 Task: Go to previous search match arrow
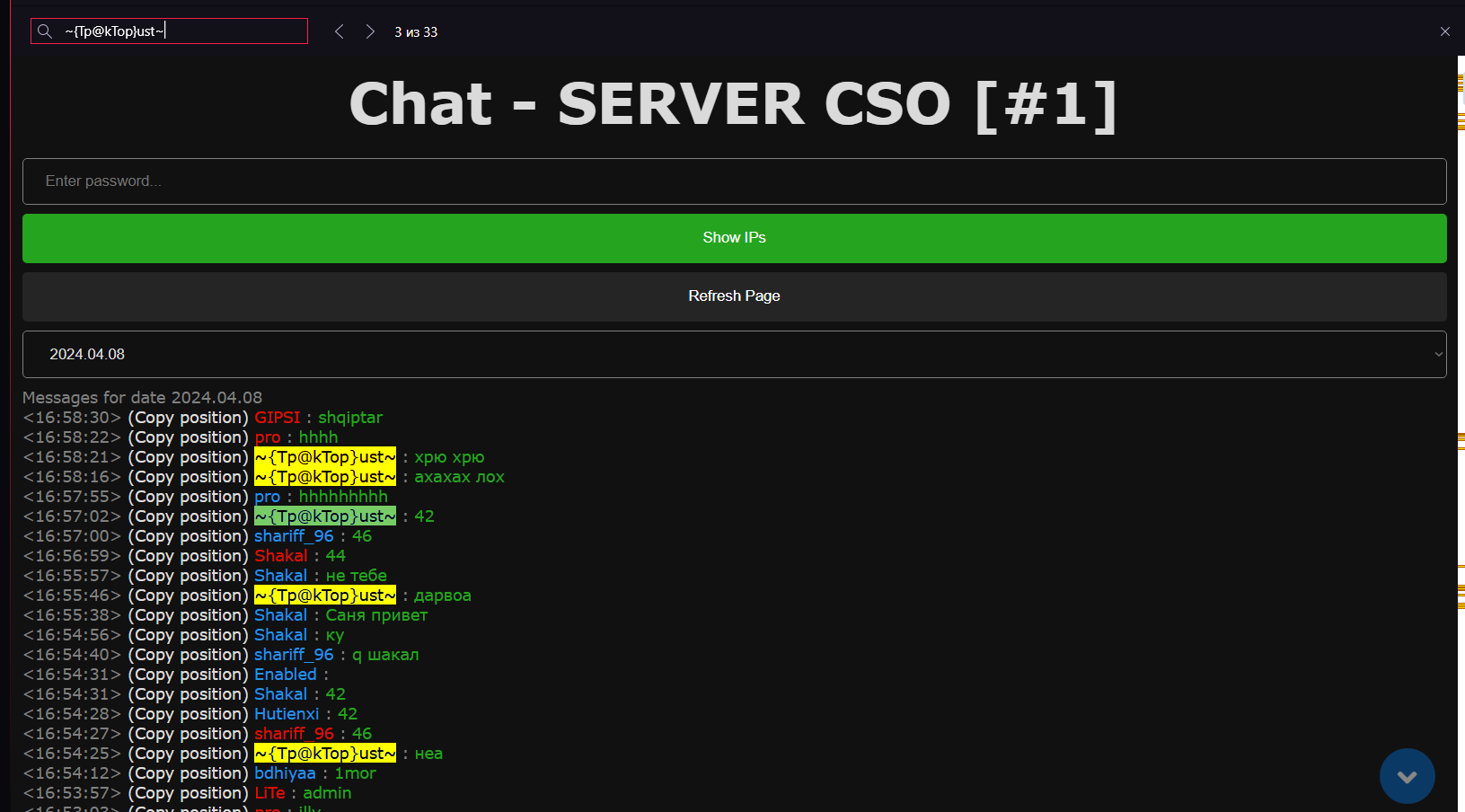tap(340, 31)
